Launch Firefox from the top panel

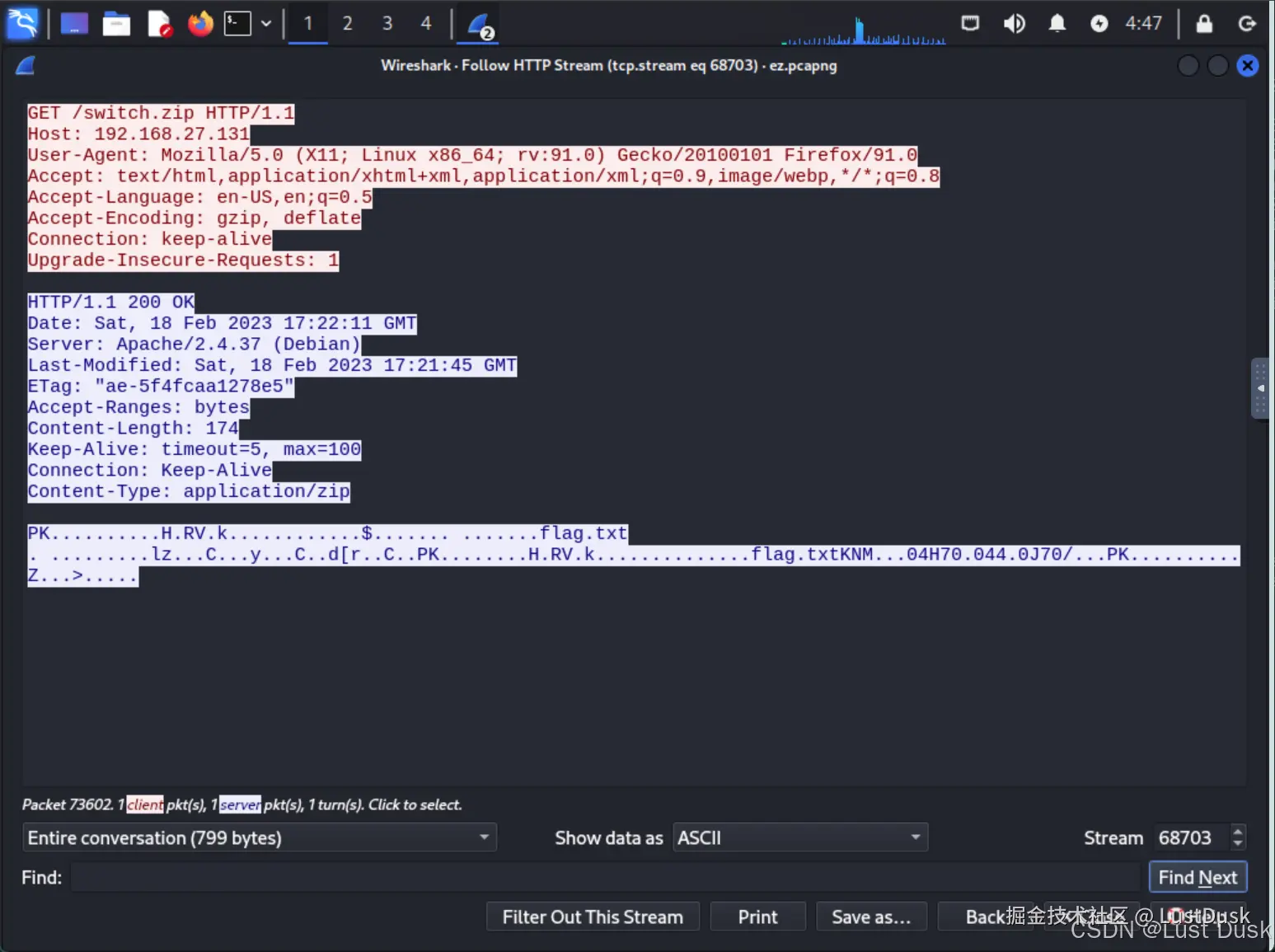pos(199,23)
